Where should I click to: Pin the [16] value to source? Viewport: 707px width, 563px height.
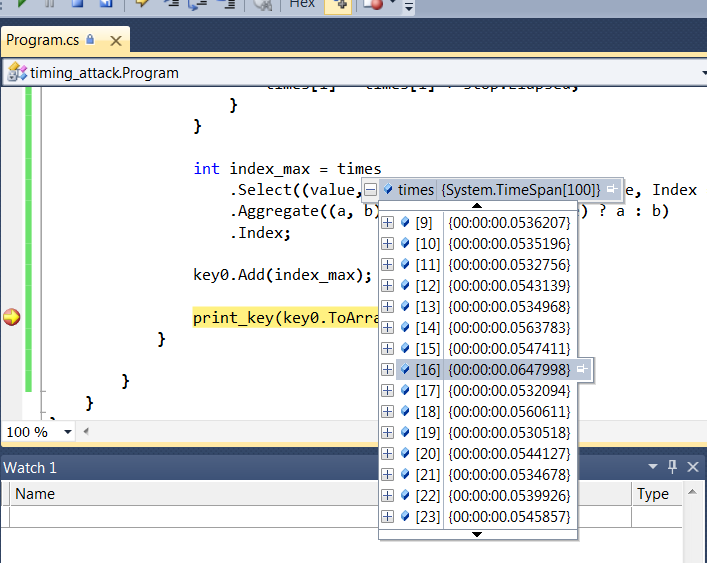(582, 369)
